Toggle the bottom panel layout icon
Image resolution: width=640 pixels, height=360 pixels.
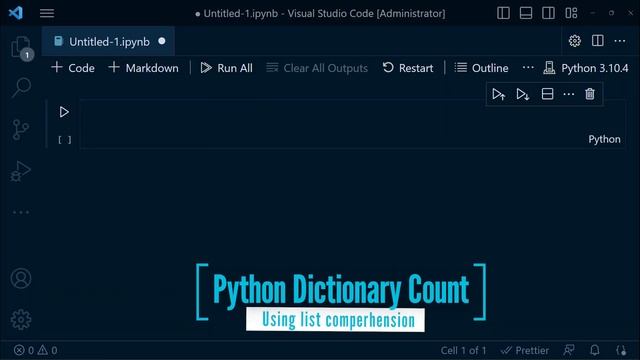pos(526,13)
